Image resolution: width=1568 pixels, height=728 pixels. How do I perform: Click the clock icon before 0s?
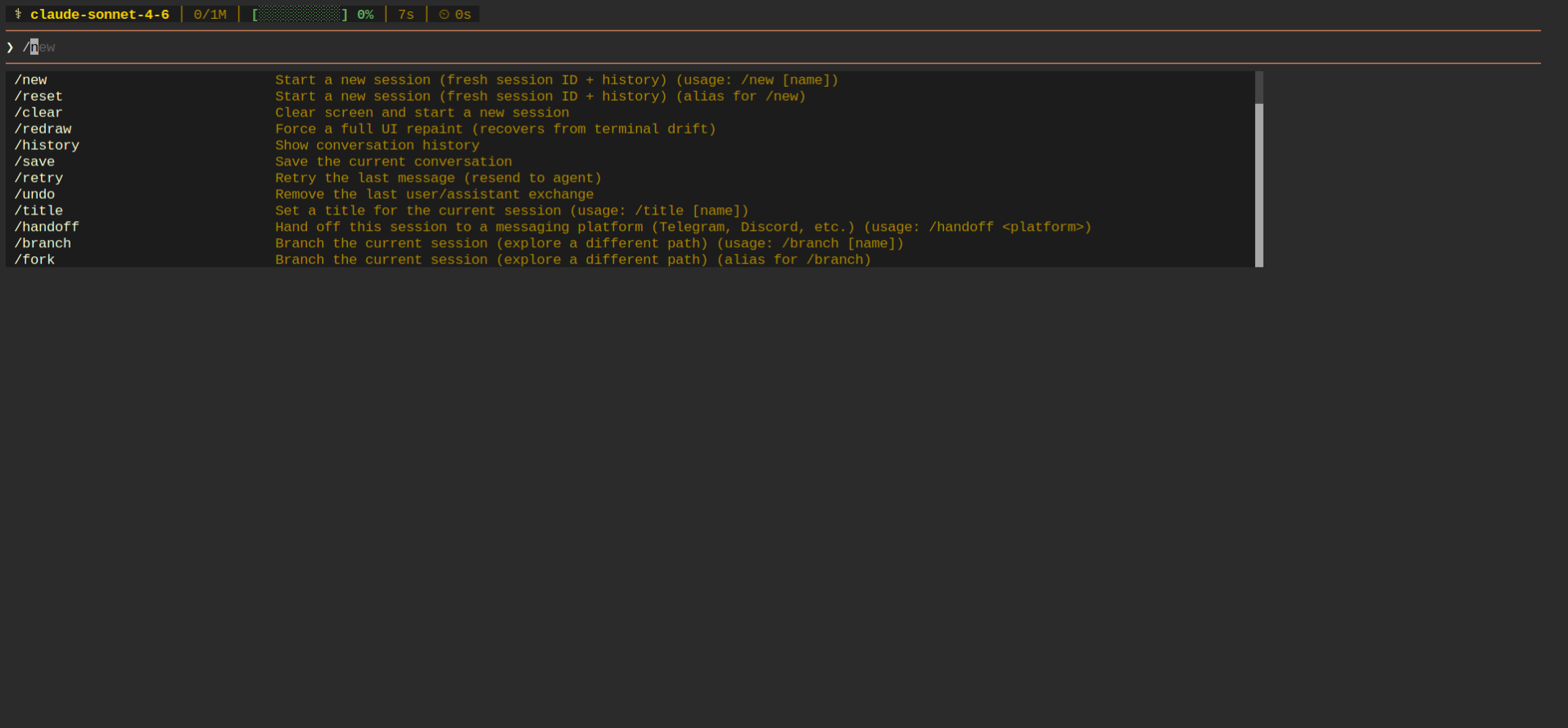coord(444,15)
